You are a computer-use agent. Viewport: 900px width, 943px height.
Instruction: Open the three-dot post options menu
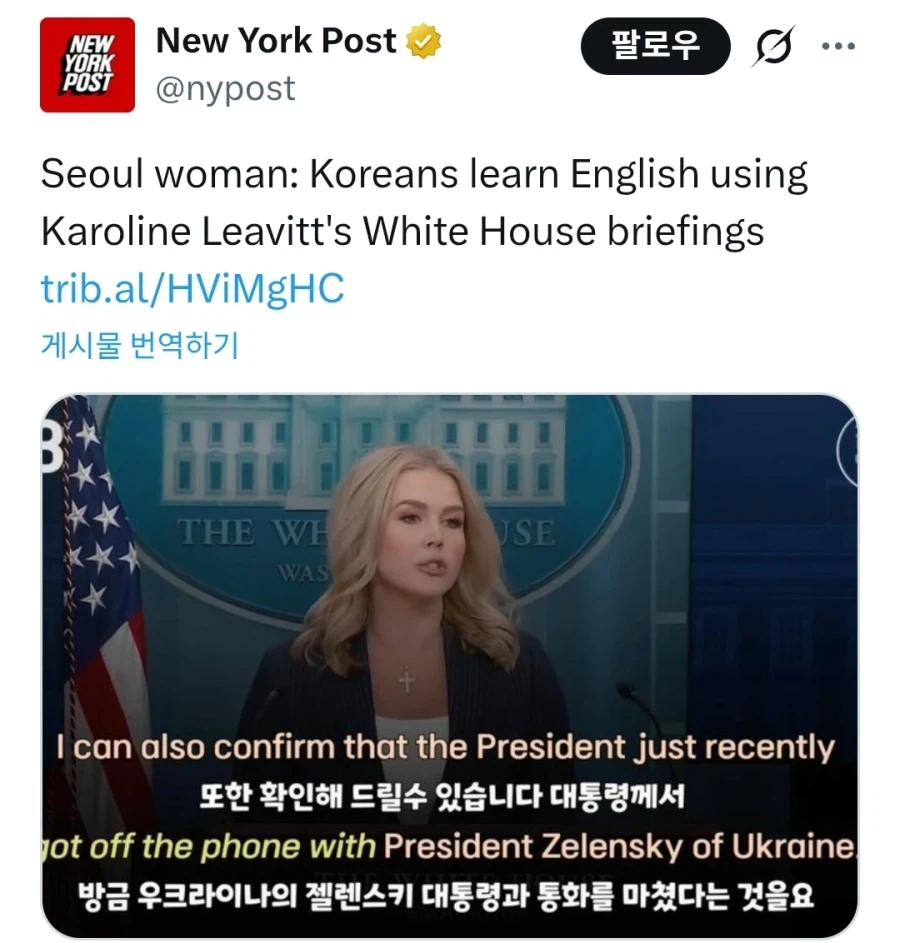click(x=840, y=45)
